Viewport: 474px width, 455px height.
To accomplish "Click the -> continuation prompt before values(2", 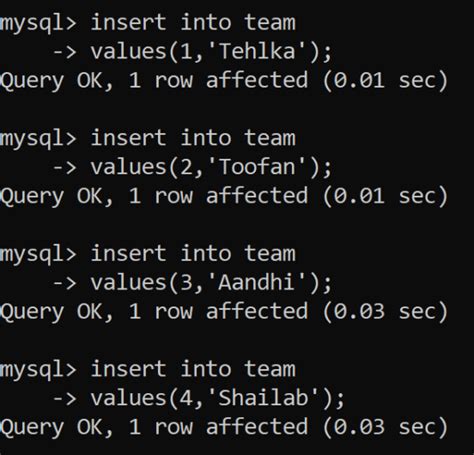I will click(x=65, y=167).
